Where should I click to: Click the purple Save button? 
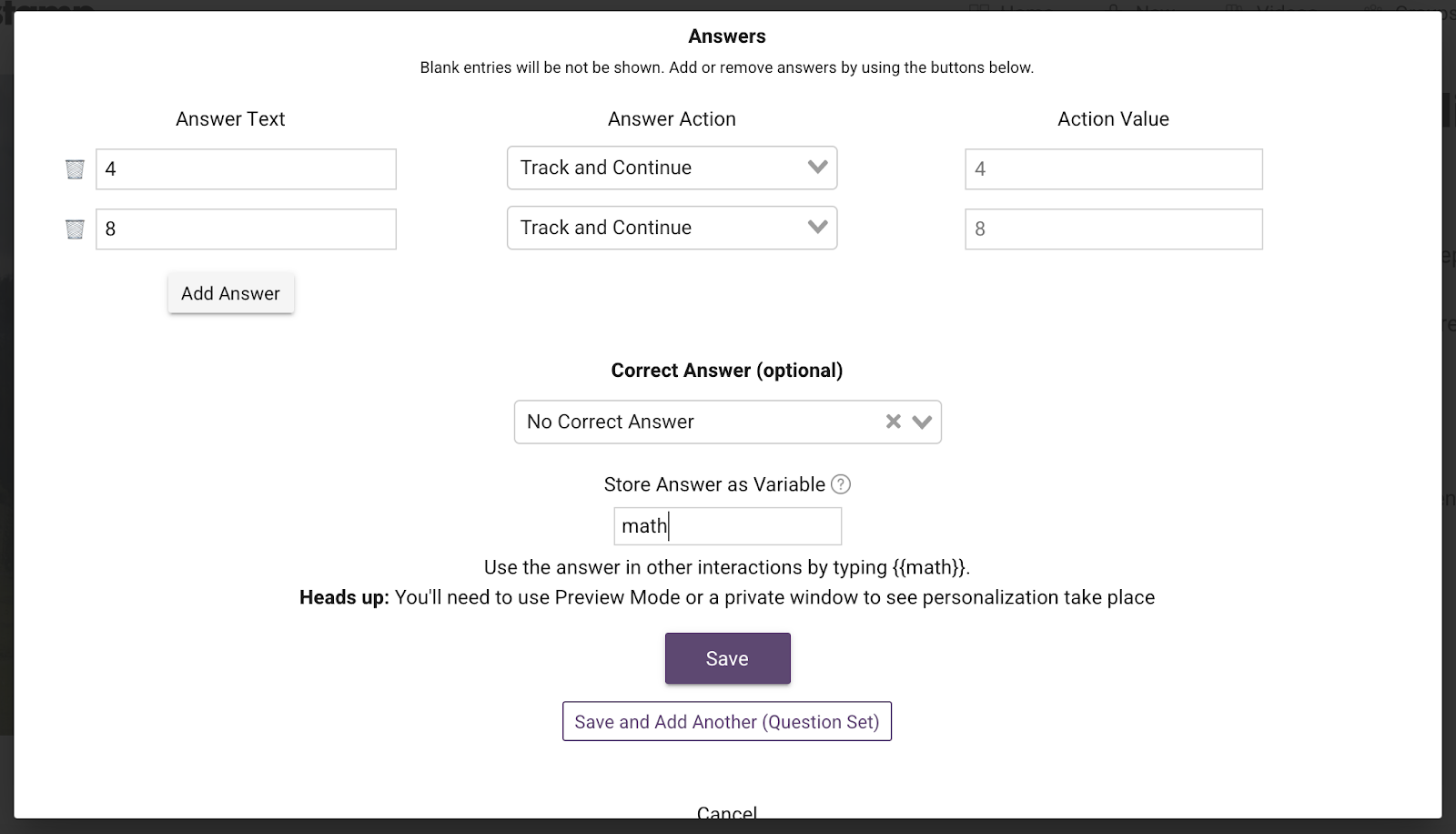[727, 658]
